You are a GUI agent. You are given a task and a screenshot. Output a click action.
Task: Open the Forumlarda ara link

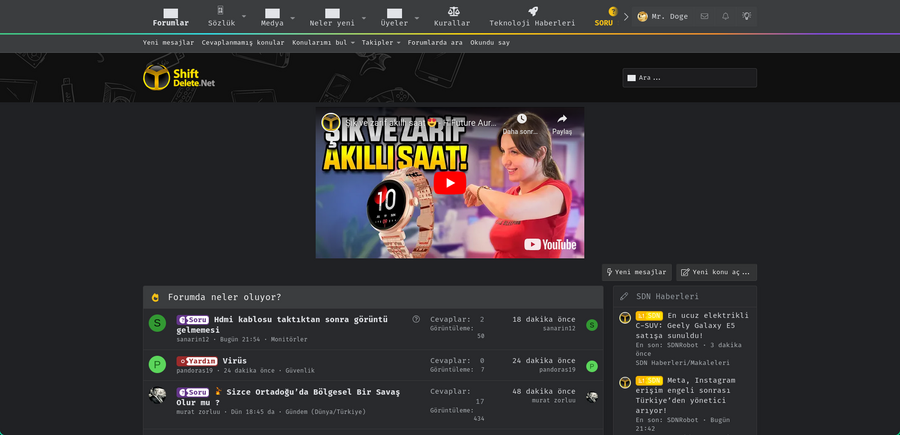(x=435, y=42)
